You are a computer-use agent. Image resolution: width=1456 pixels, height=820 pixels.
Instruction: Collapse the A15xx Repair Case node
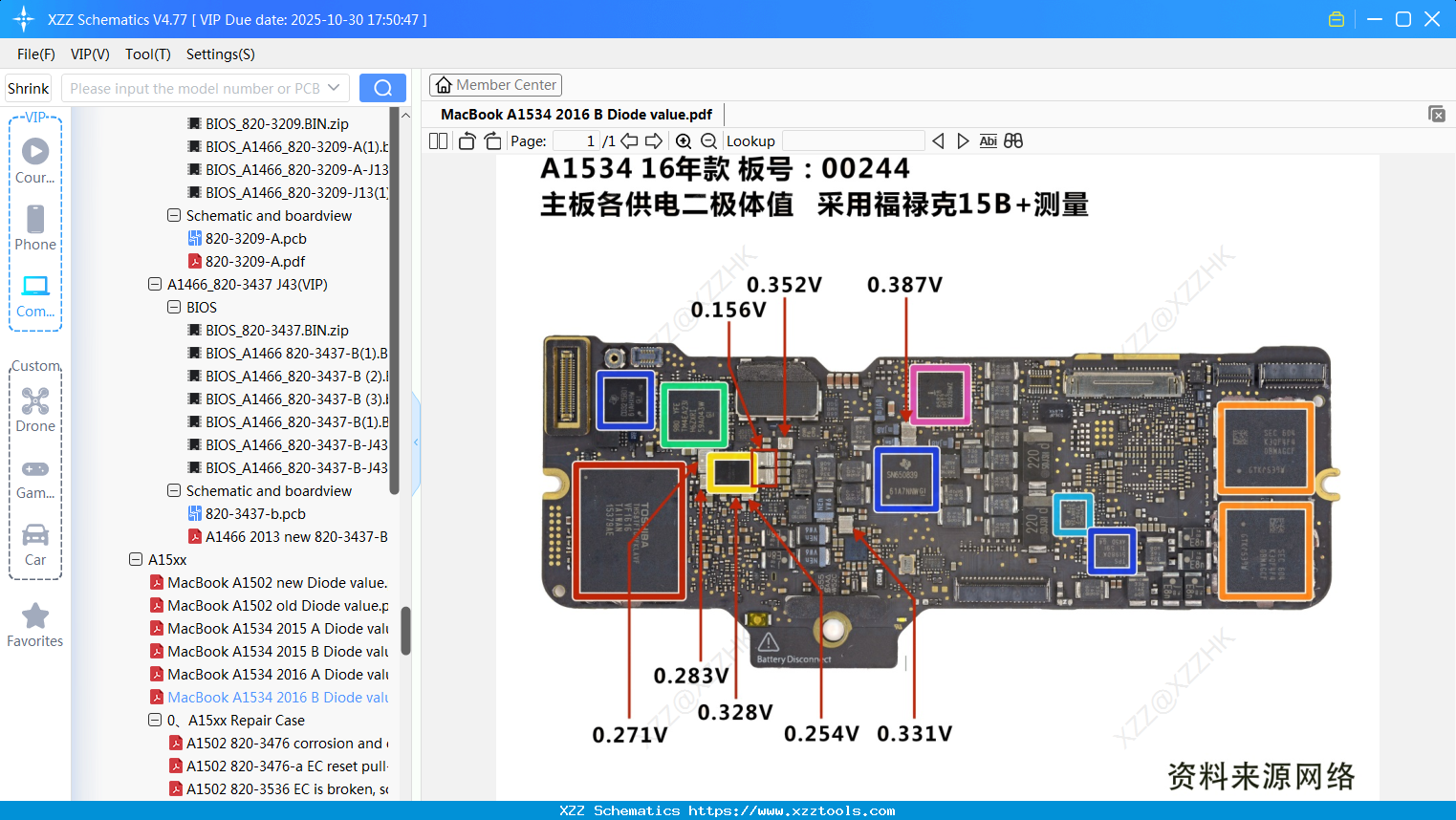[x=155, y=720]
